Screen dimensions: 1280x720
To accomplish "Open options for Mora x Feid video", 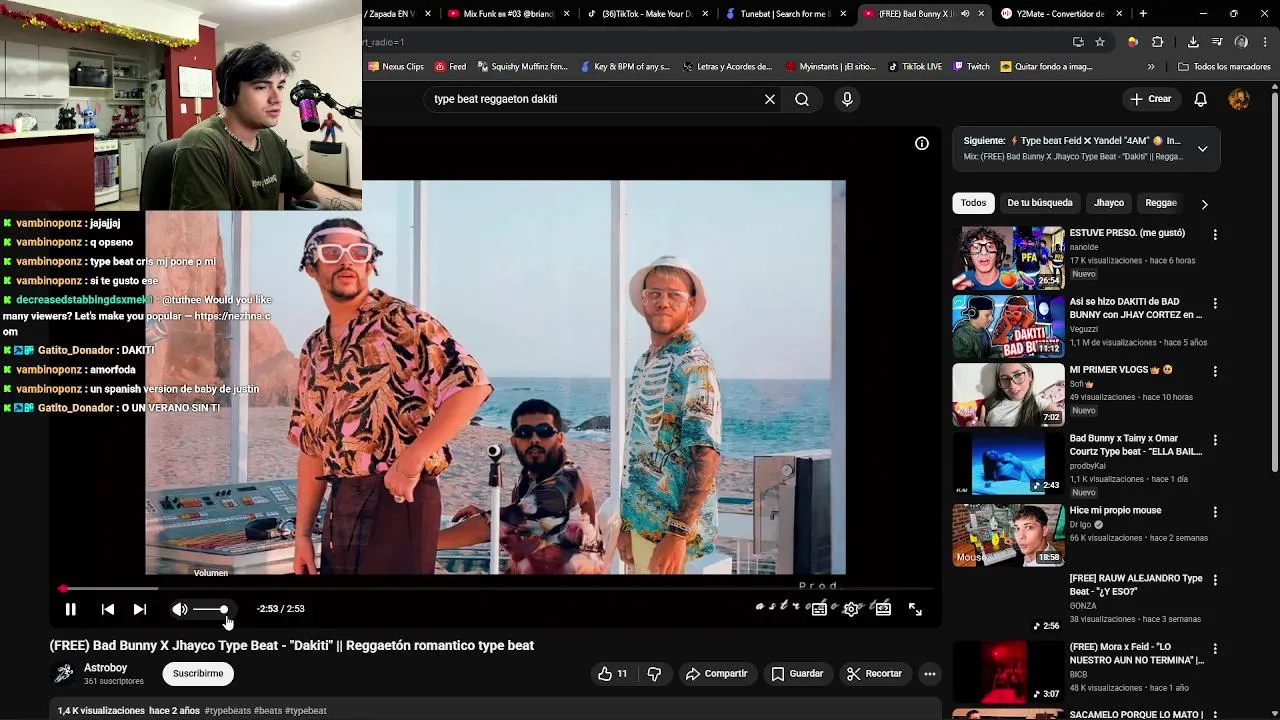I will [x=1215, y=649].
